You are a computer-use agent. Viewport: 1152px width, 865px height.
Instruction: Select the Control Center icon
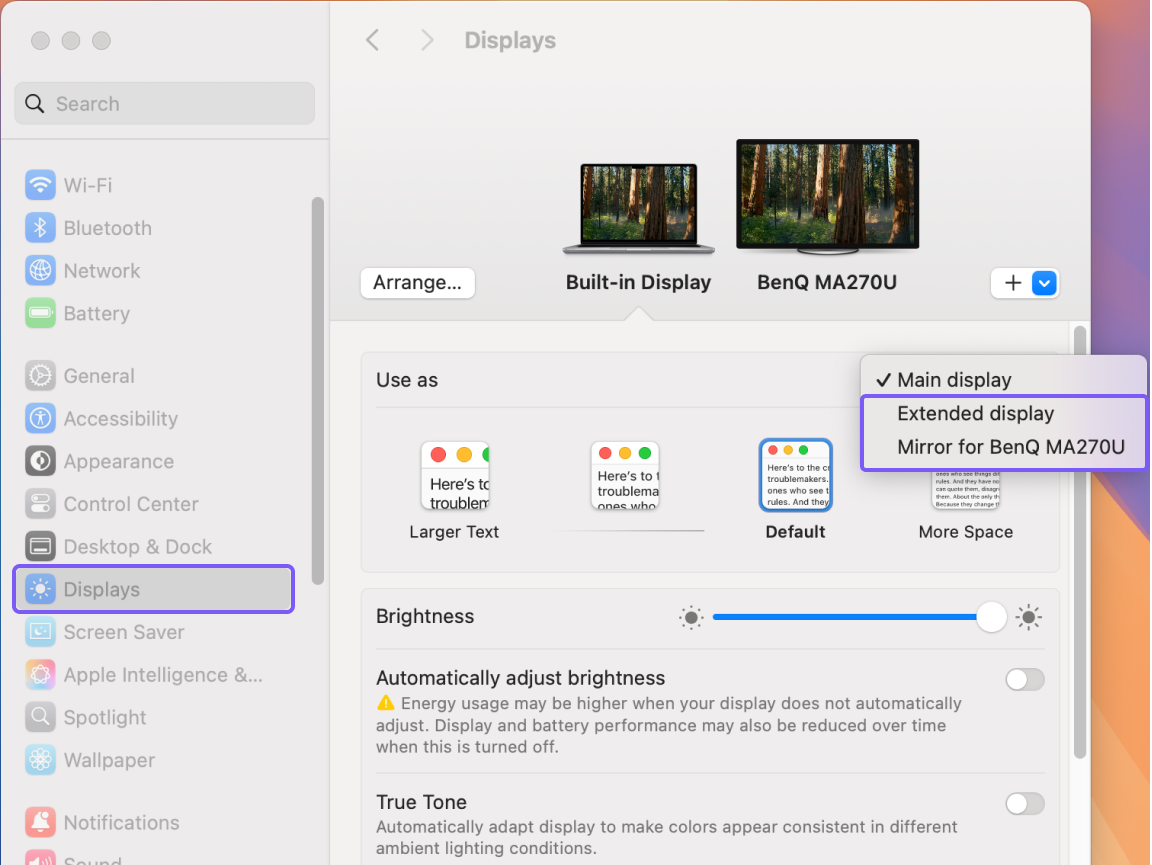40,503
